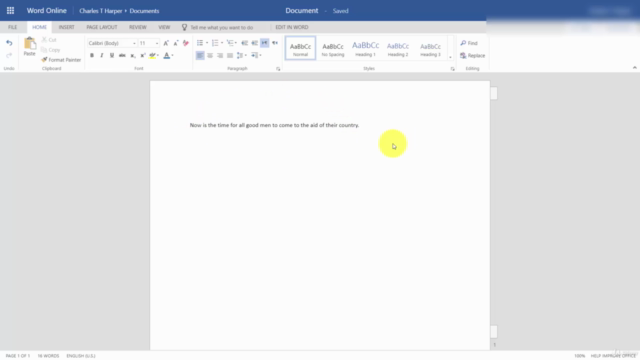Click the Decrease Indent icon
This screenshot has height=360, width=640.
pos(244,43)
